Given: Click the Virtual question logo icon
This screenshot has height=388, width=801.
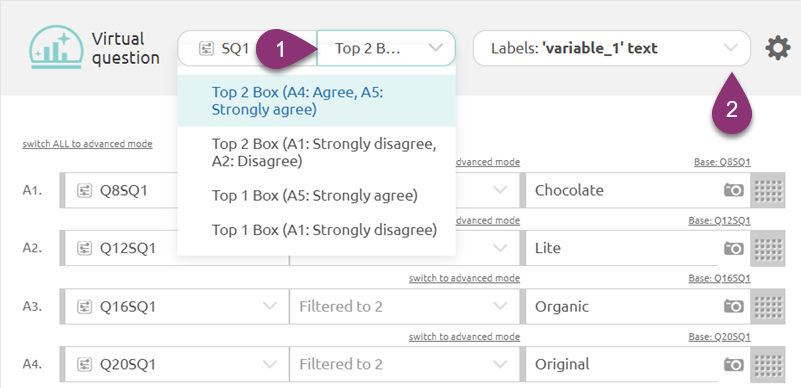Looking at the screenshot, I should (56, 47).
